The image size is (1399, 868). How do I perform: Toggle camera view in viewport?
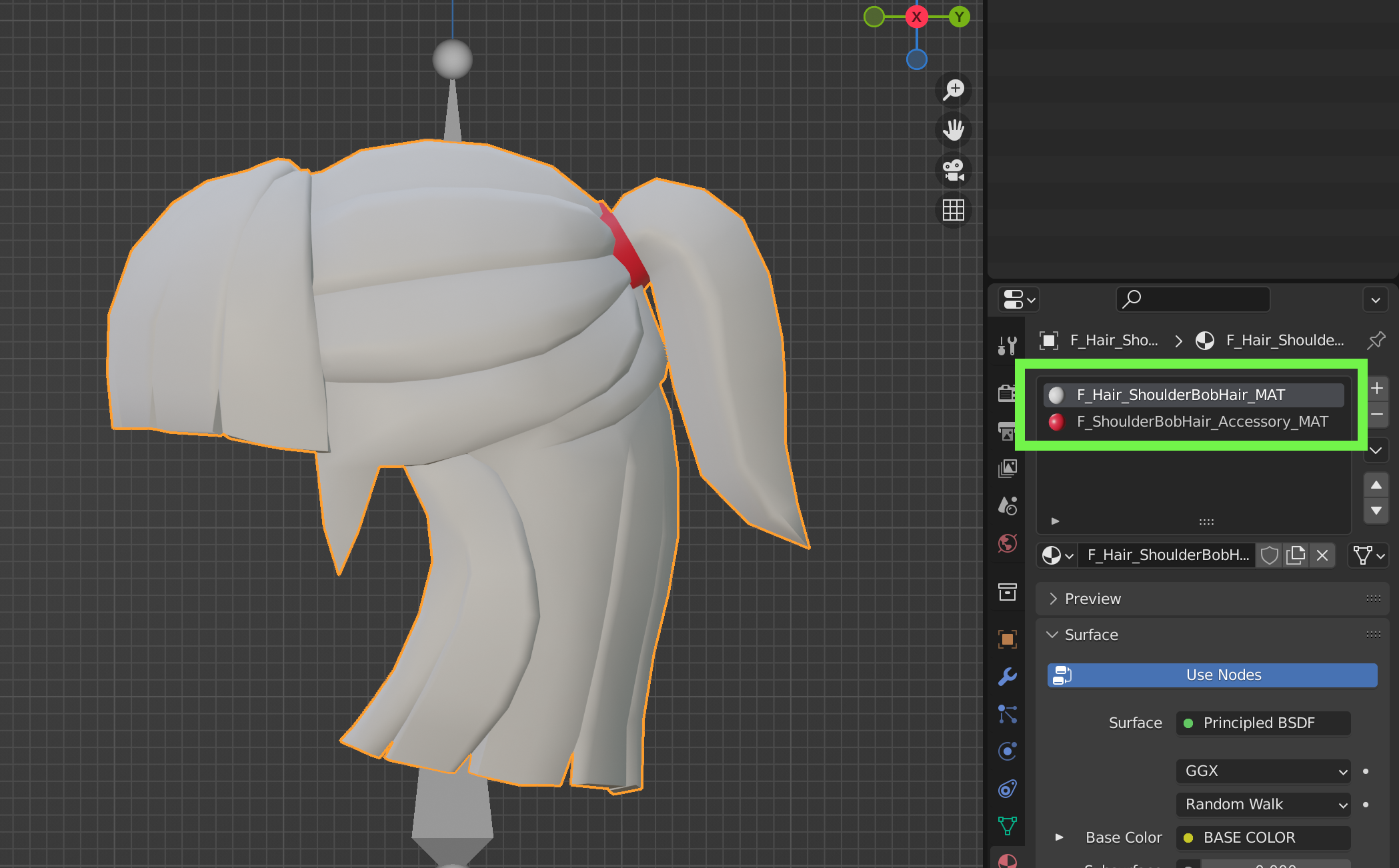click(954, 170)
